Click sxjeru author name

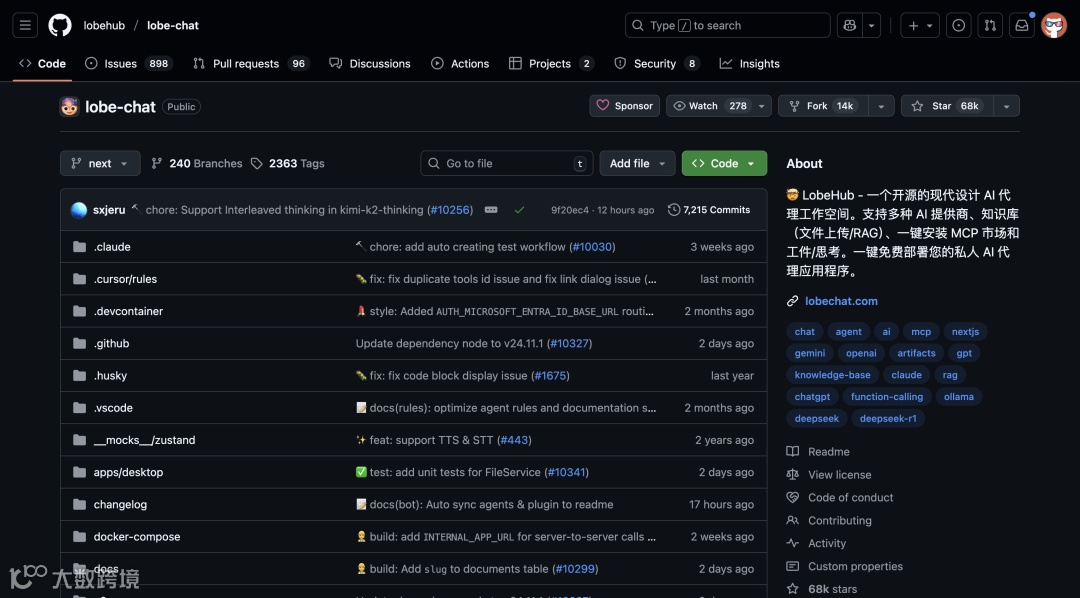point(109,210)
